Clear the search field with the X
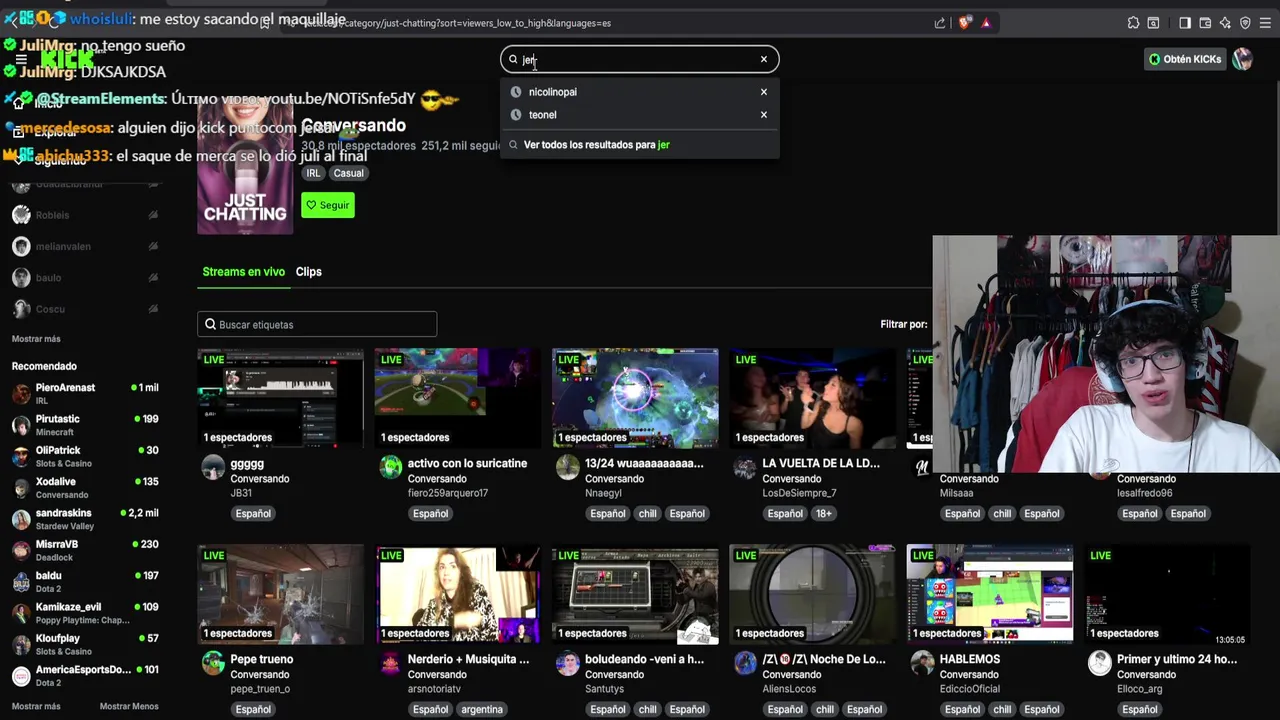The image size is (1280, 720). click(764, 59)
